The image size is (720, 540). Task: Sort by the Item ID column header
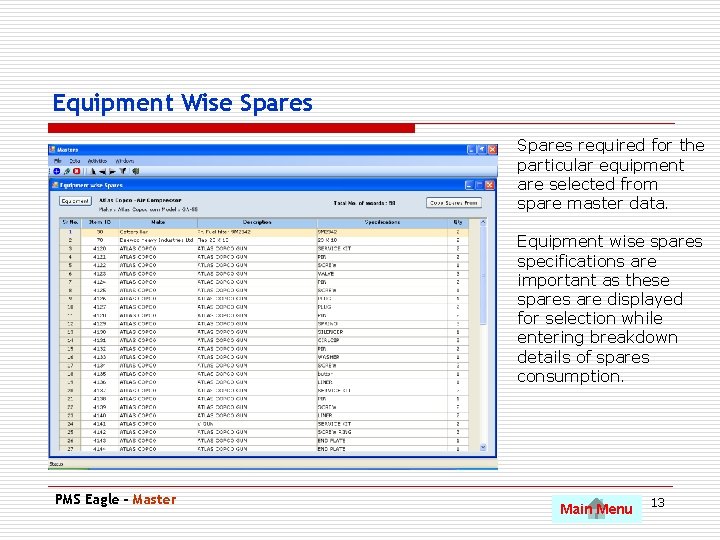point(100,222)
